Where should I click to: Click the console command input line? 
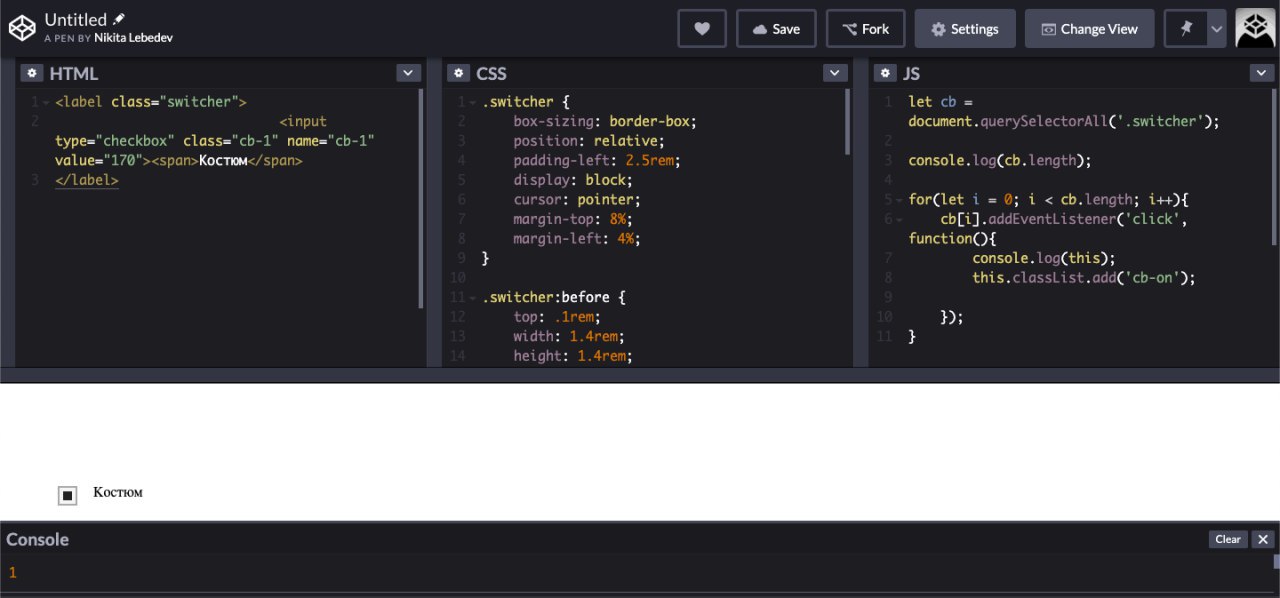(x=640, y=595)
